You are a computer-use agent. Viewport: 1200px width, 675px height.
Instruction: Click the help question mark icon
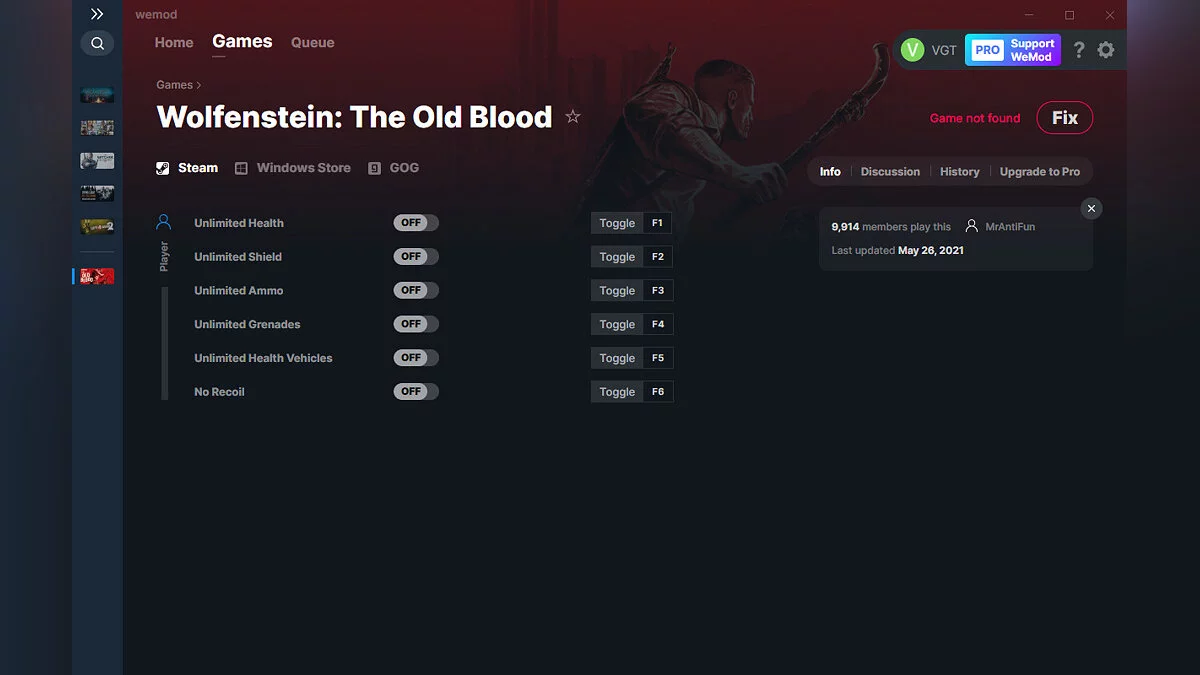[x=1078, y=49]
